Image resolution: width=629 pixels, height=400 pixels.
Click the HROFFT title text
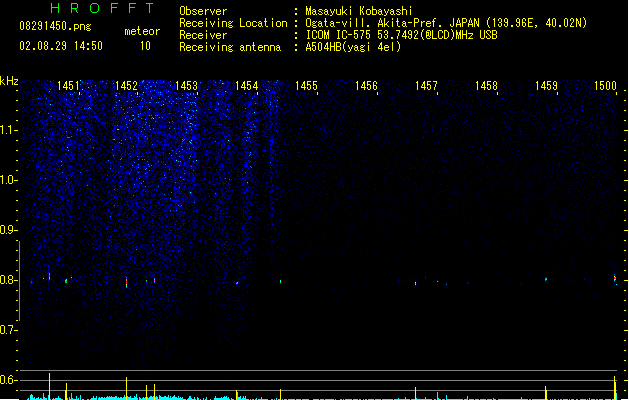click(102, 8)
